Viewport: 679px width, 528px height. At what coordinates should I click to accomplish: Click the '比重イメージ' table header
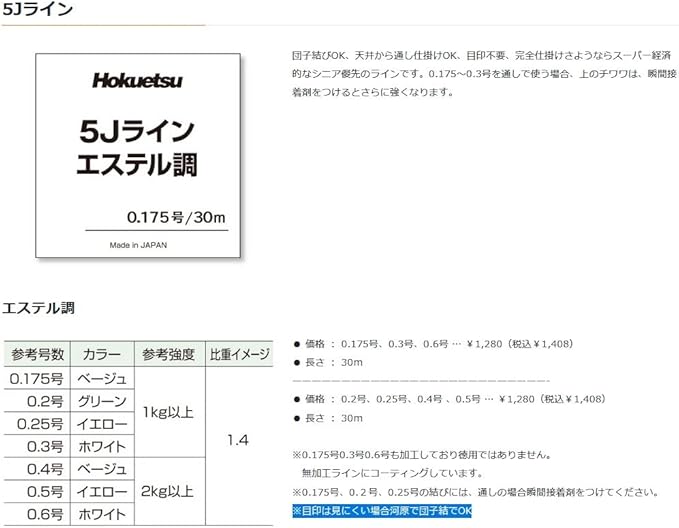click(x=239, y=354)
